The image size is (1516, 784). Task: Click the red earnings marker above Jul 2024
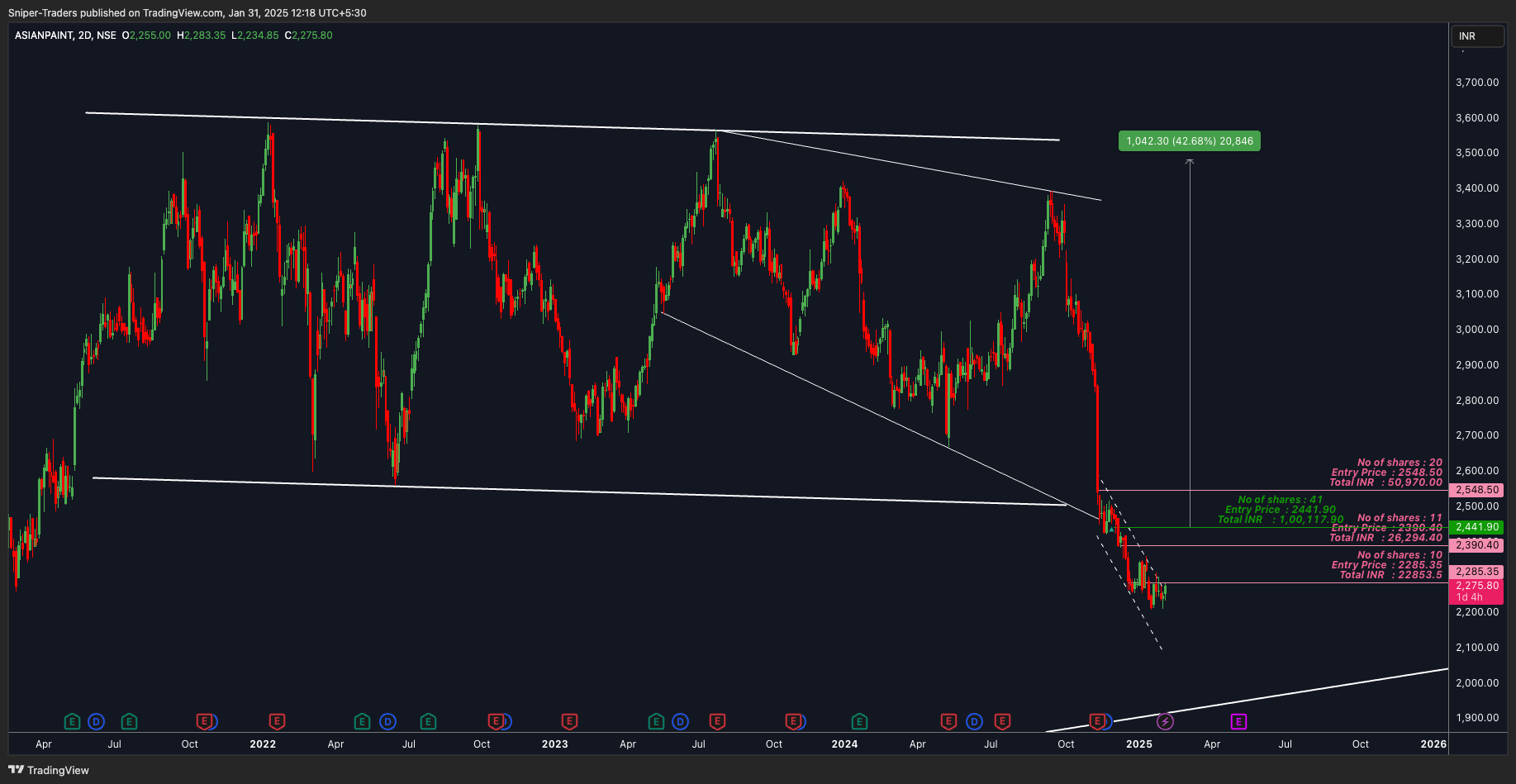[1002, 721]
